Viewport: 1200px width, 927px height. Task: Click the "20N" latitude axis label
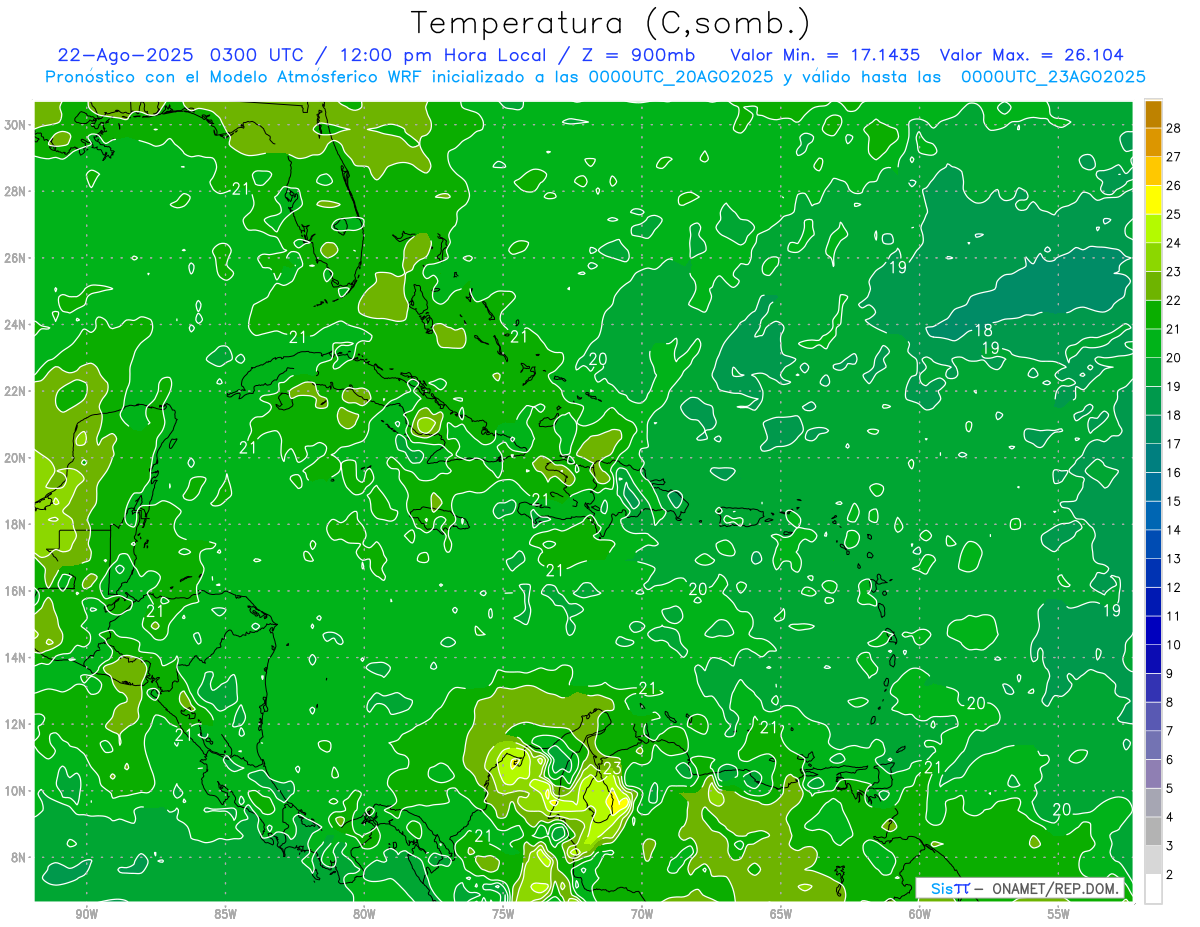17,457
